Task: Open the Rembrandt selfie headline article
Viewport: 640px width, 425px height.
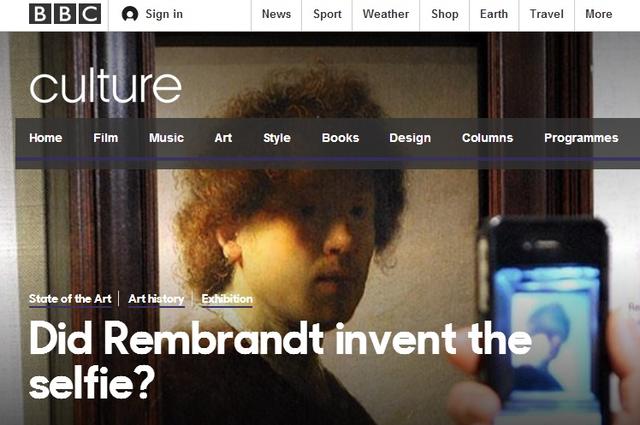Action: click(x=280, y=359)
